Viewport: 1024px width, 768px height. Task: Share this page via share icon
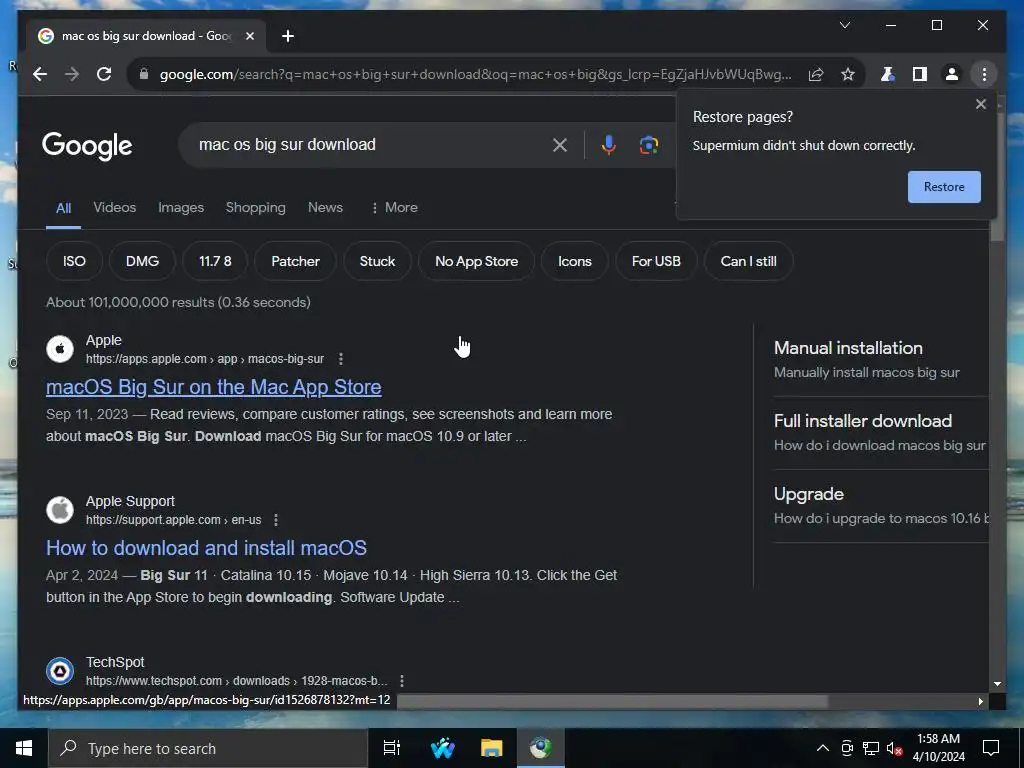(x=816, y=74)
